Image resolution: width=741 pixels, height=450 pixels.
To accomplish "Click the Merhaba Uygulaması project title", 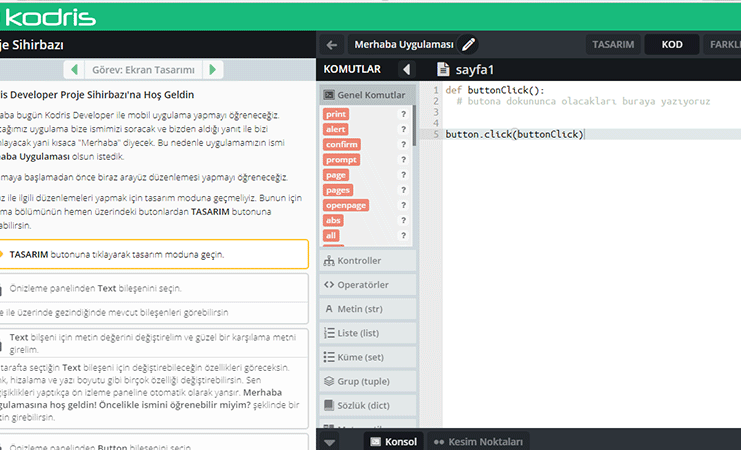I will click(x=404, y=44).
